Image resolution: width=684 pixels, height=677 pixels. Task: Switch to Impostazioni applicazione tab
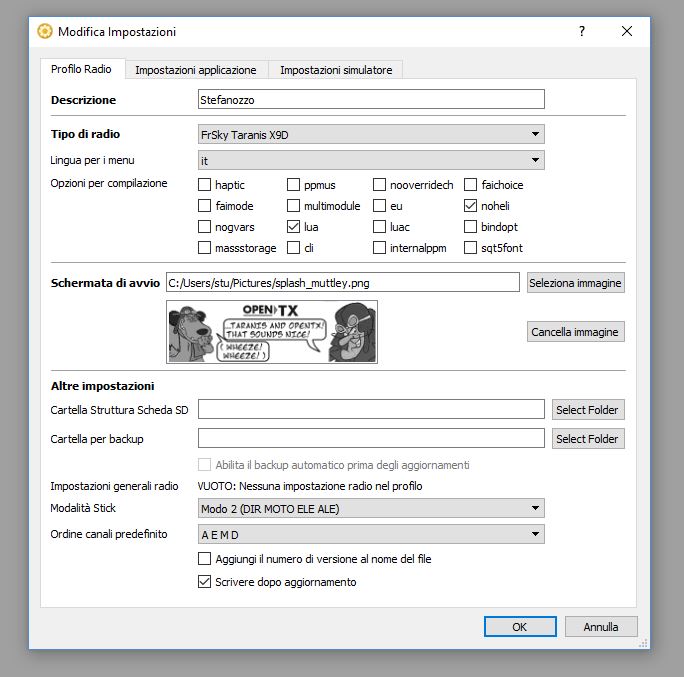[x=196, y=70]
